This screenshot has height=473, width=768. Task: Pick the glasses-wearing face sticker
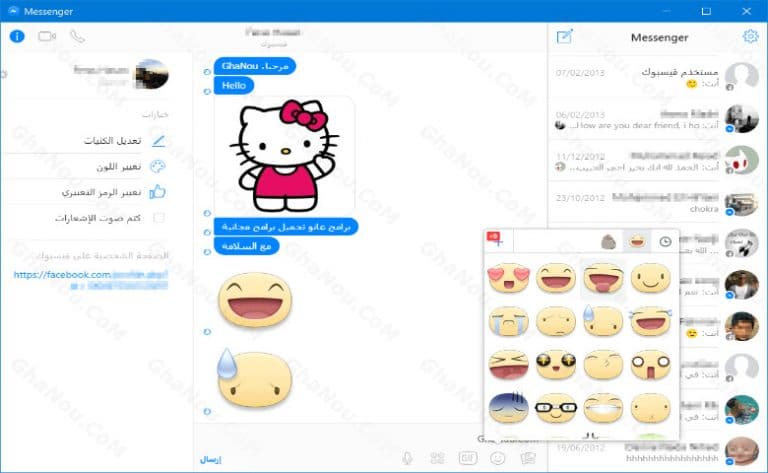click(x=555, y=407)
